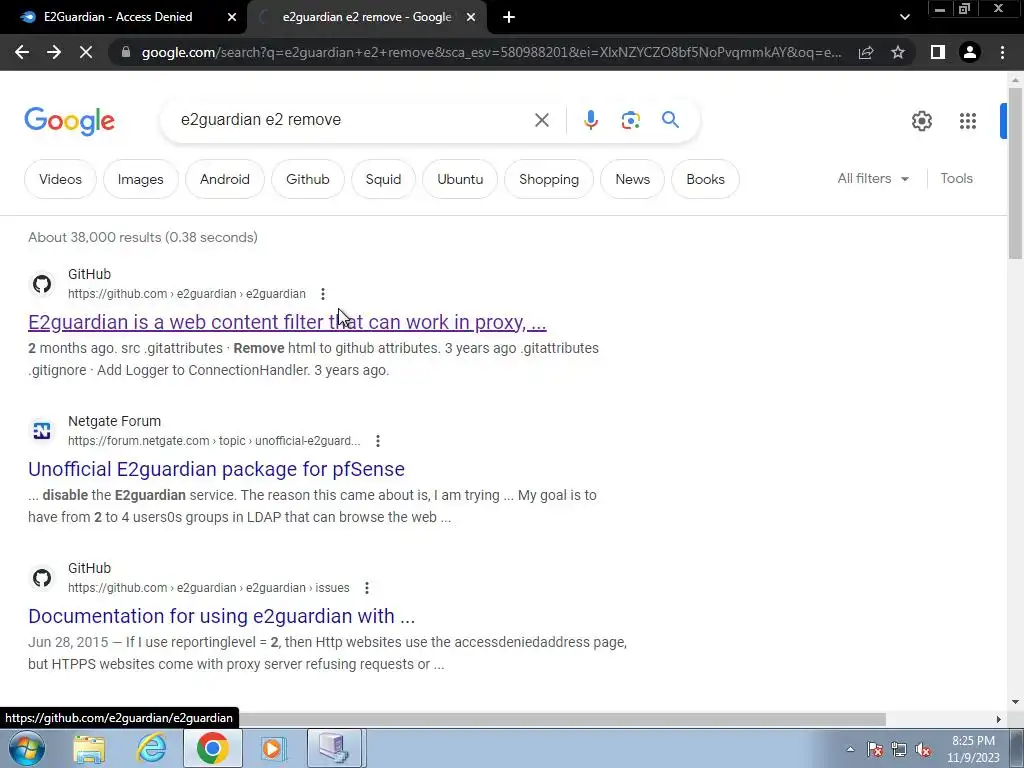
Task: Click the taskbar clock showing 8:25 PM
Action: [973, 749]
